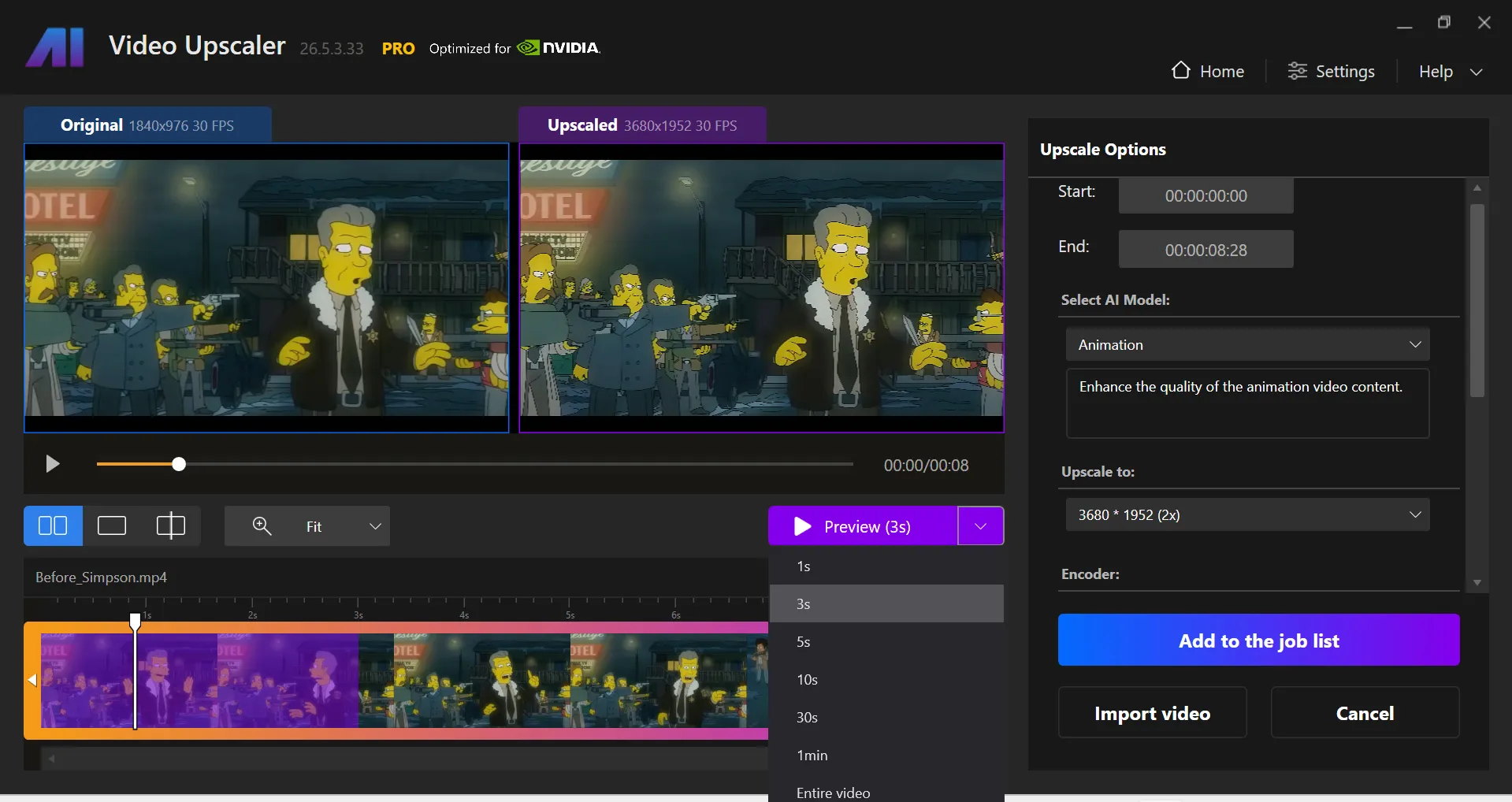Click the Video Upscaler AI logo

click(x=54, y=46)
